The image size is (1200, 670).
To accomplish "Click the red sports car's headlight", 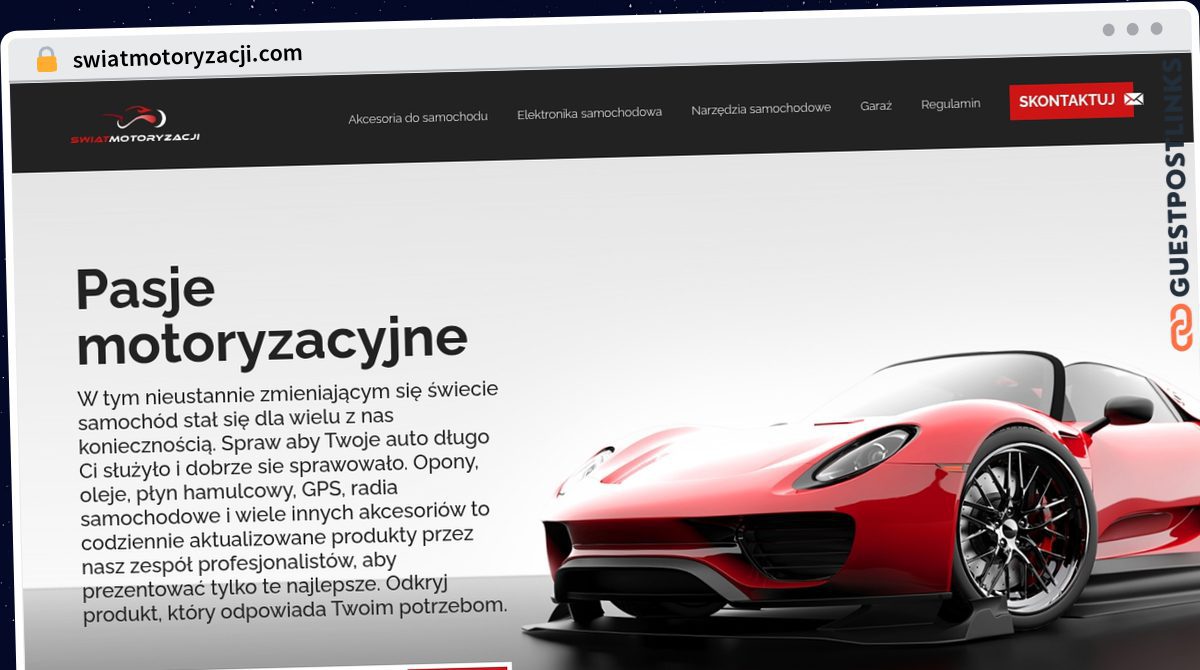I will click(863, 452).
